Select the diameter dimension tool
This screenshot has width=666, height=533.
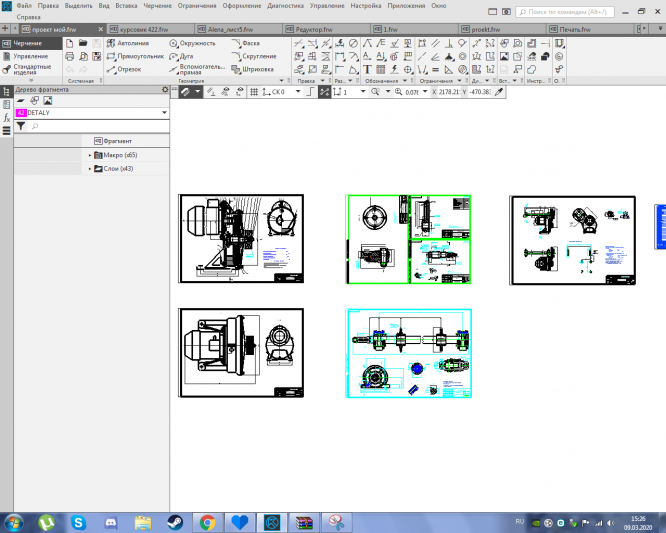(x=353, y=43)
